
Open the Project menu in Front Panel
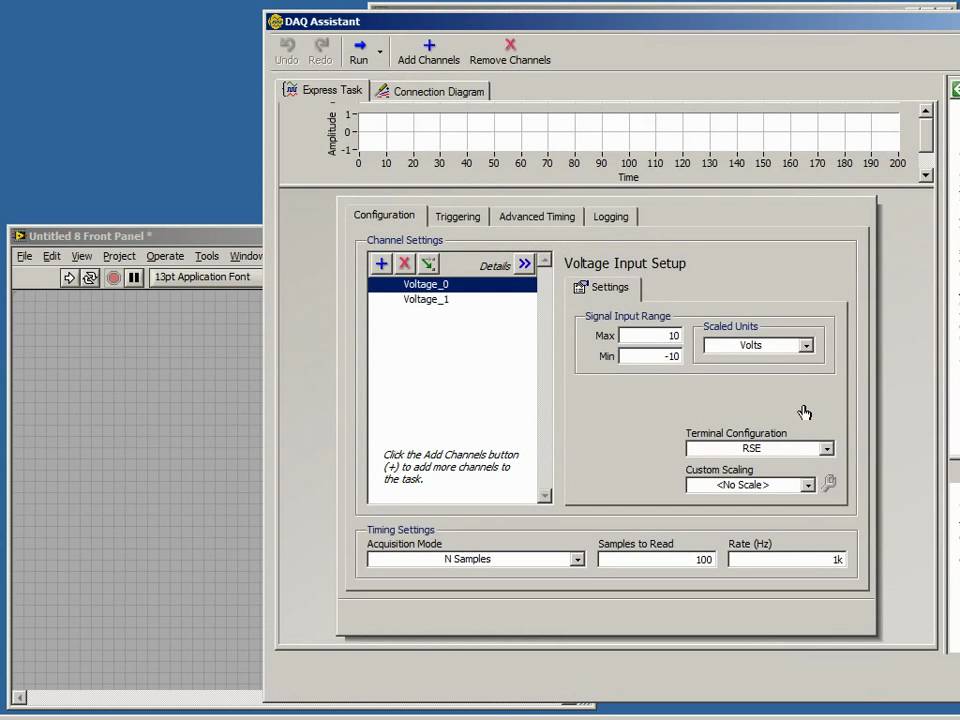pos(119,256)
